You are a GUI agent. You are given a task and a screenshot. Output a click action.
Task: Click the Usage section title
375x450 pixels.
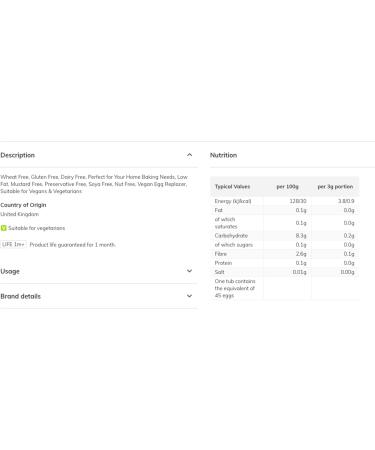pos(10,271)
